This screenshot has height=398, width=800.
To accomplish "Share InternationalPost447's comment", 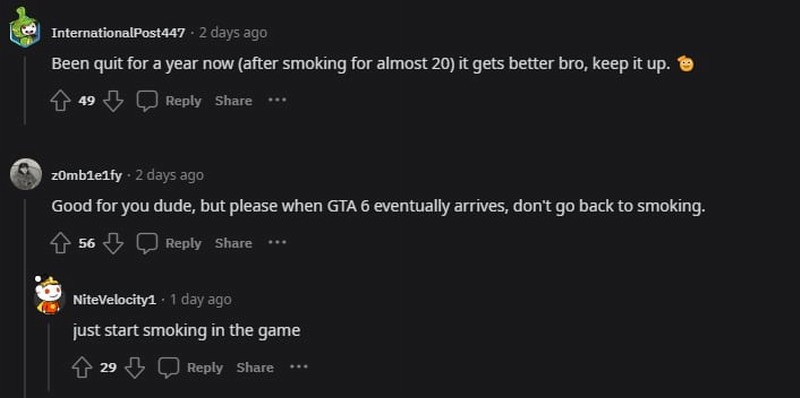I will pyautogui.click(x=234, y=101).
